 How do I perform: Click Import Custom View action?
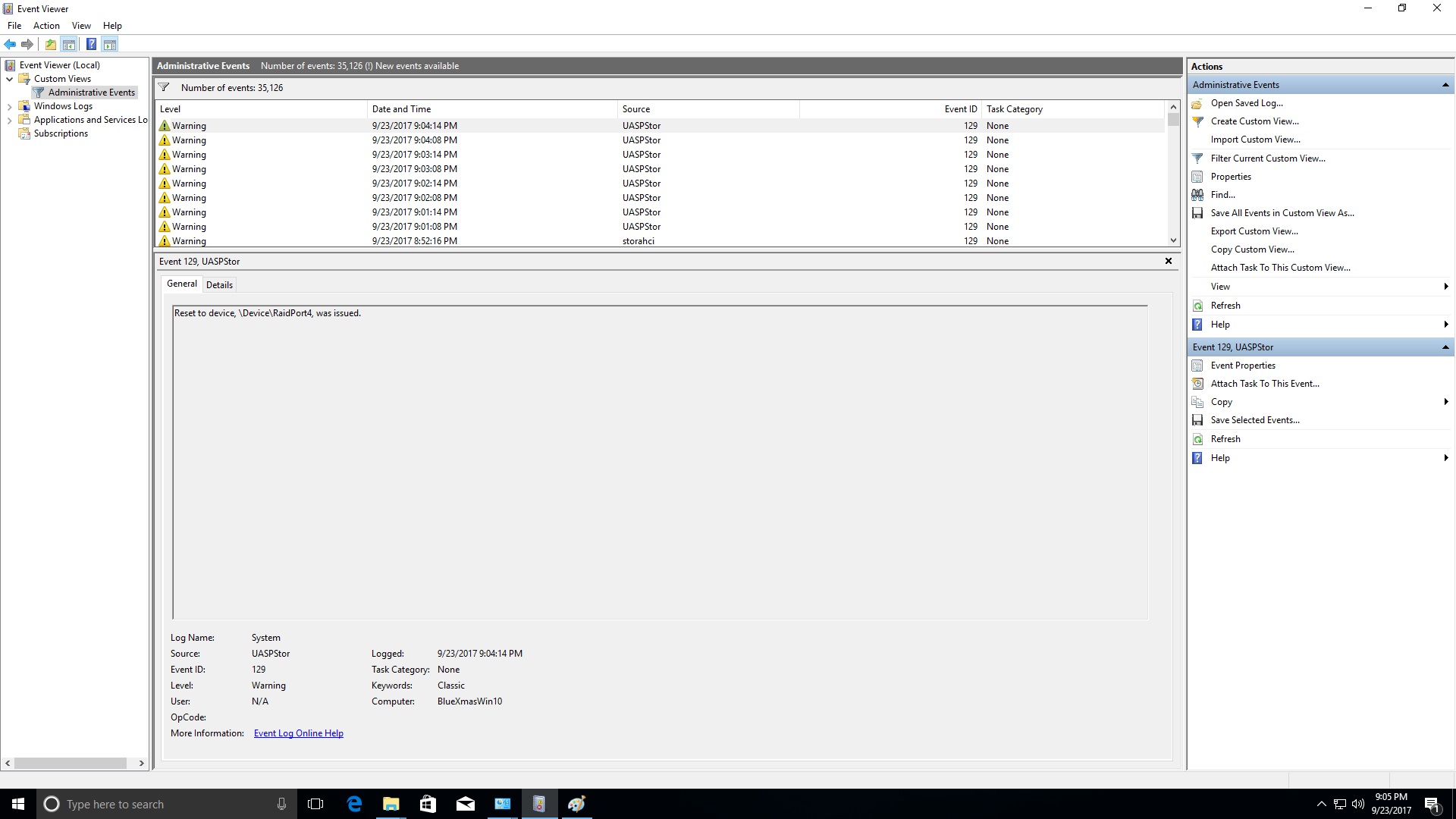[x=1255, y=140]
